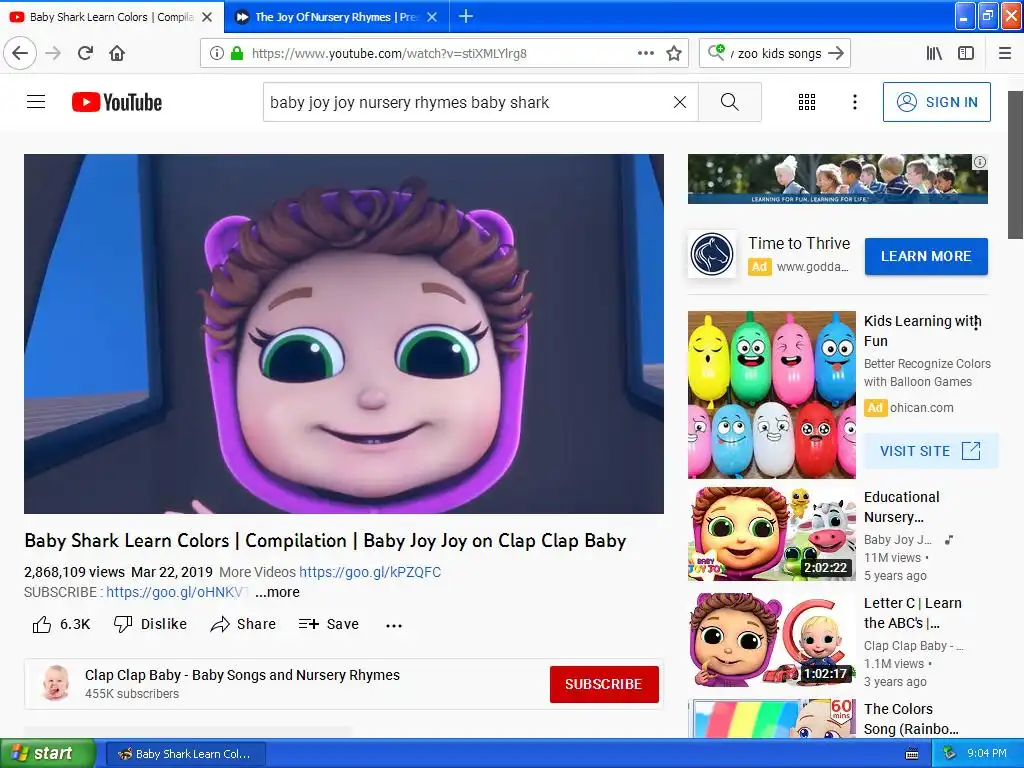
Task: Click the Dislike thumbs down button
Action: click(x=150, y=624)
